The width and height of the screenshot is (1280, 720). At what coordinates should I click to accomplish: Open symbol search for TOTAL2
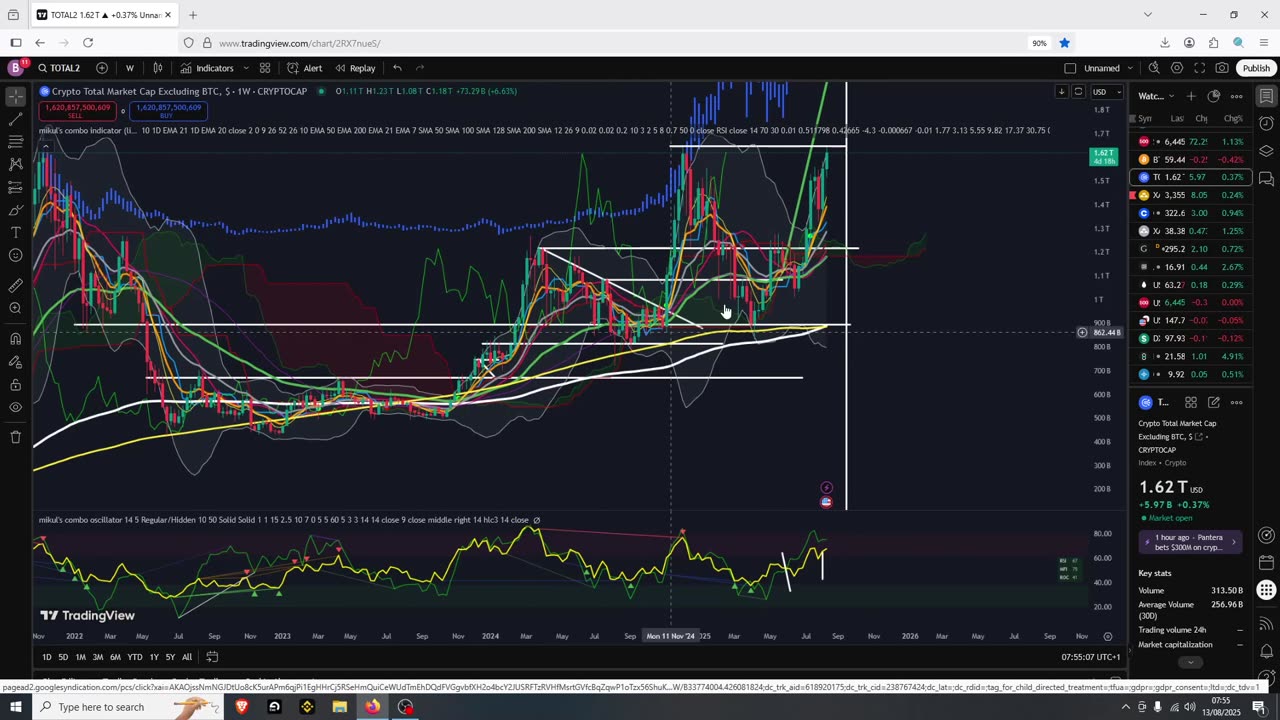59,68
